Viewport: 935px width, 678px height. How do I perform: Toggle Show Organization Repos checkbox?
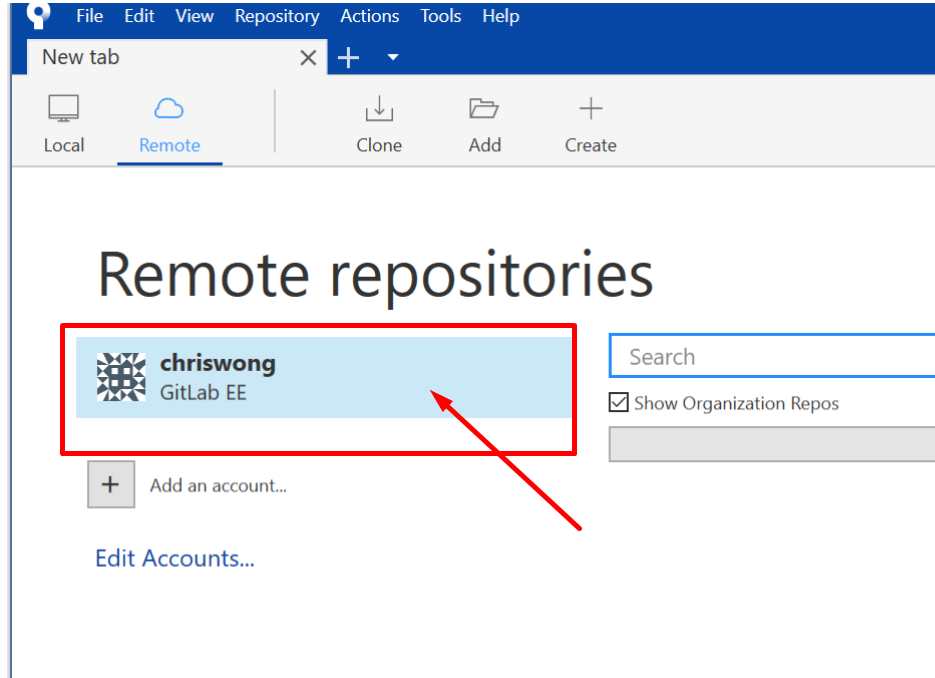tap(619, 403)
